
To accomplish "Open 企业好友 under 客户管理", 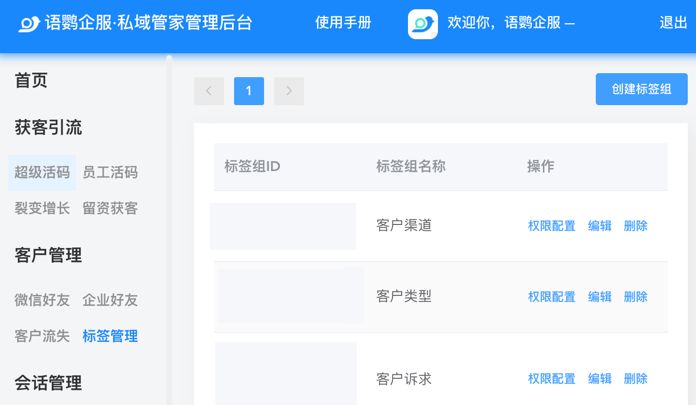I will coord(110,300).
